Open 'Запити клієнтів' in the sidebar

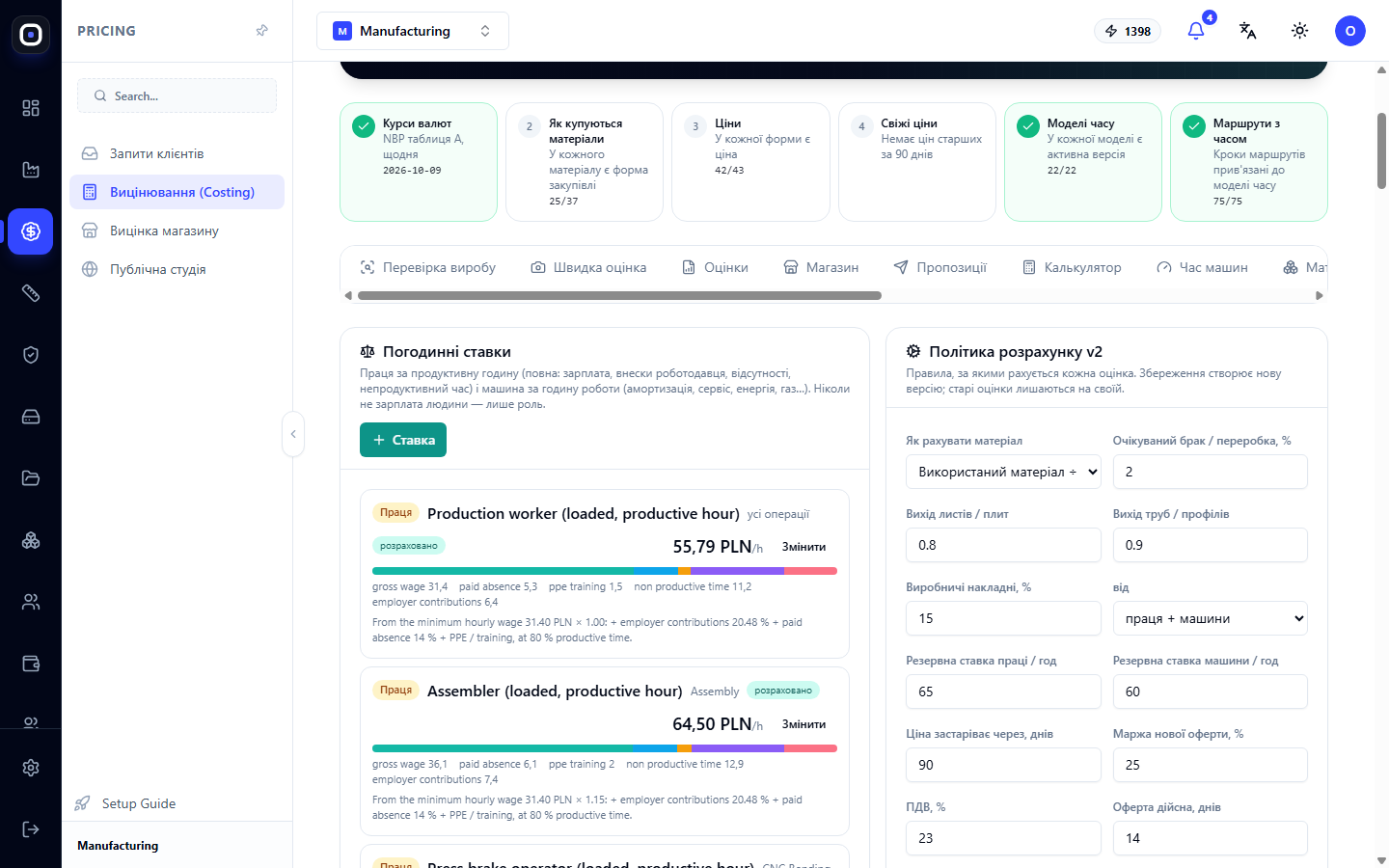[x=177, y=153]
